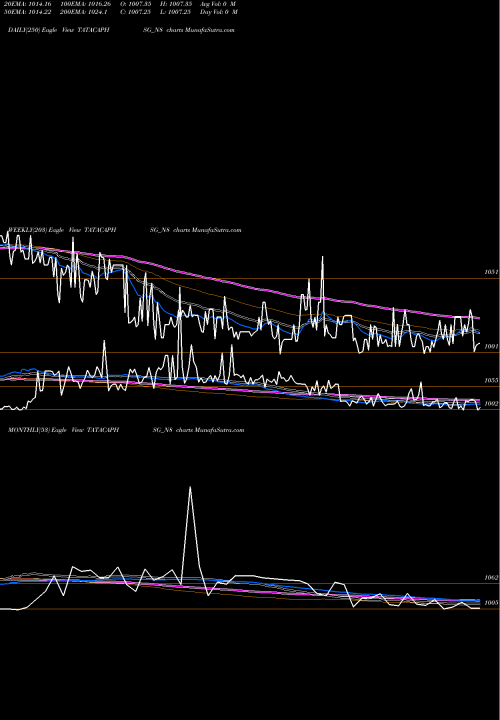Click the SG_NS label in the daily header
Screen dimensions: 500x720
point(153,30)
